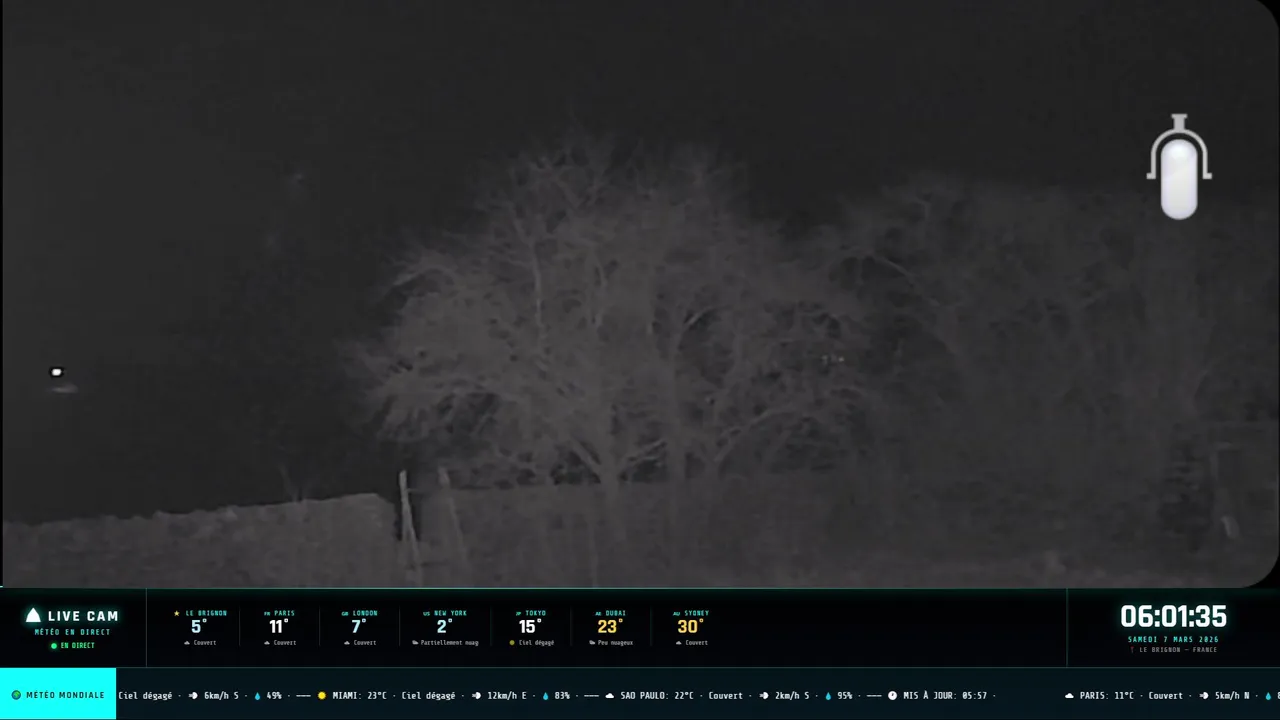Viewport: 1280px width, 720px height.
Task: Click the sun icon before MIAMI in the ticker
Action: [322, 695]
